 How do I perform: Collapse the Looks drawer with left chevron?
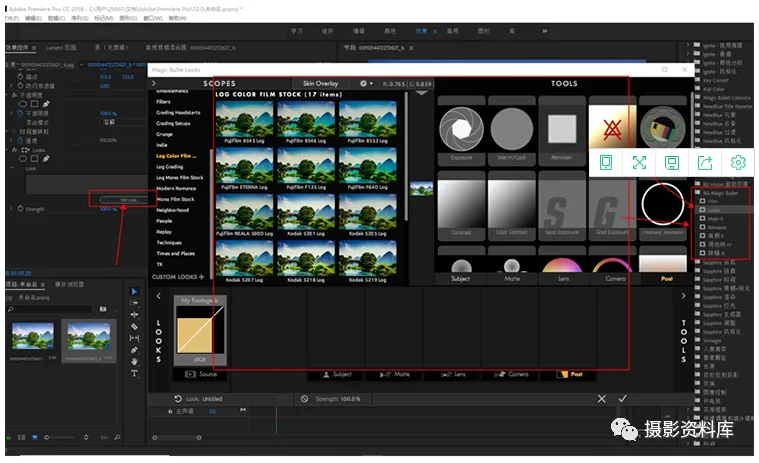click(157, 294)
